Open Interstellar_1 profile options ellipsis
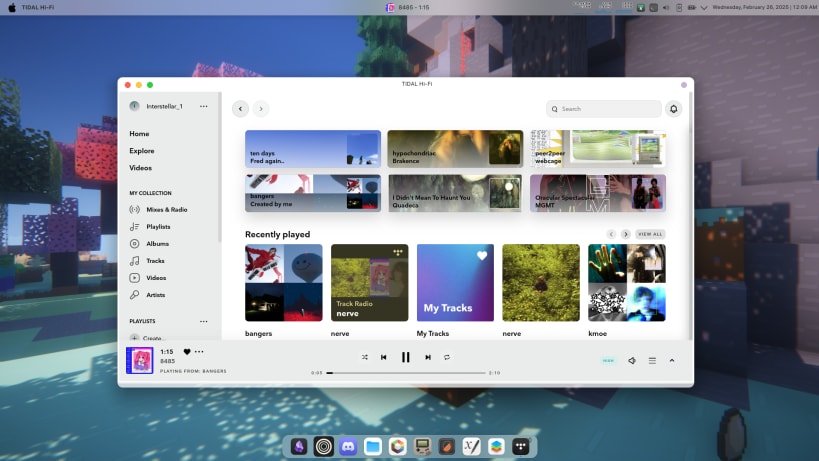Image resolution: width=819 pixels, height=461 pixels. 204,106
